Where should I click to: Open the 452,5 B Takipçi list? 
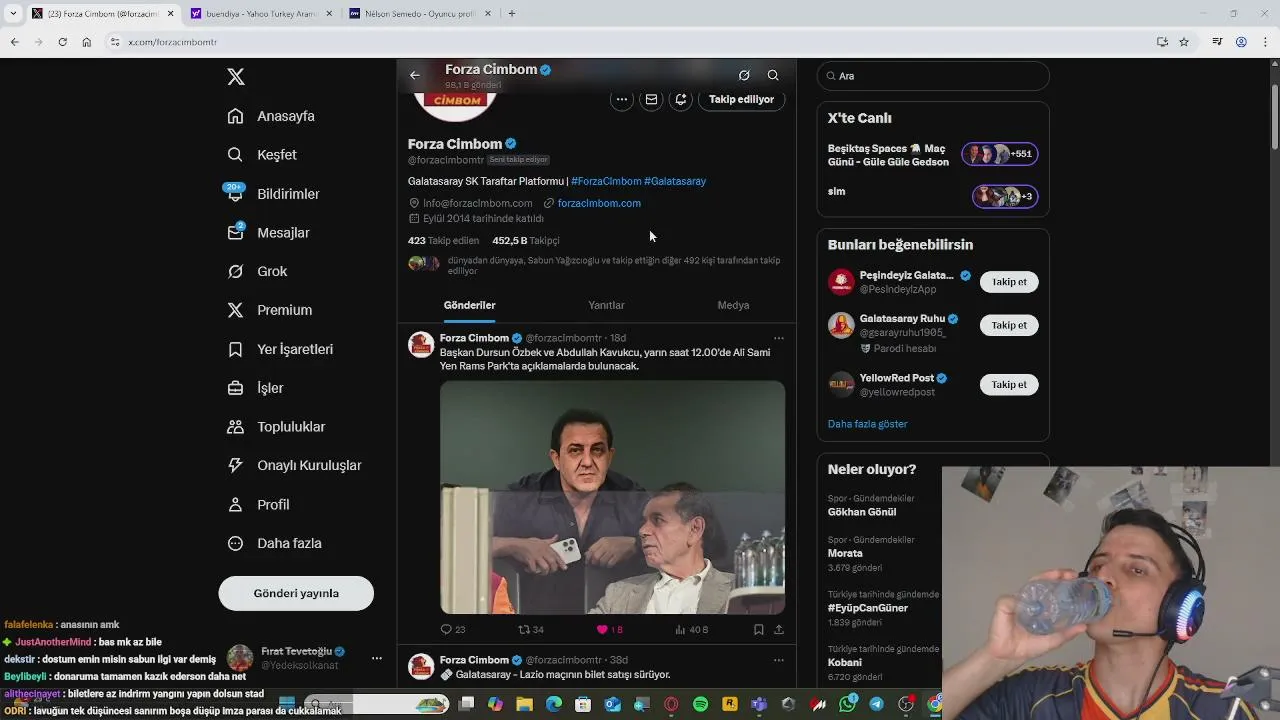[526, 240]
